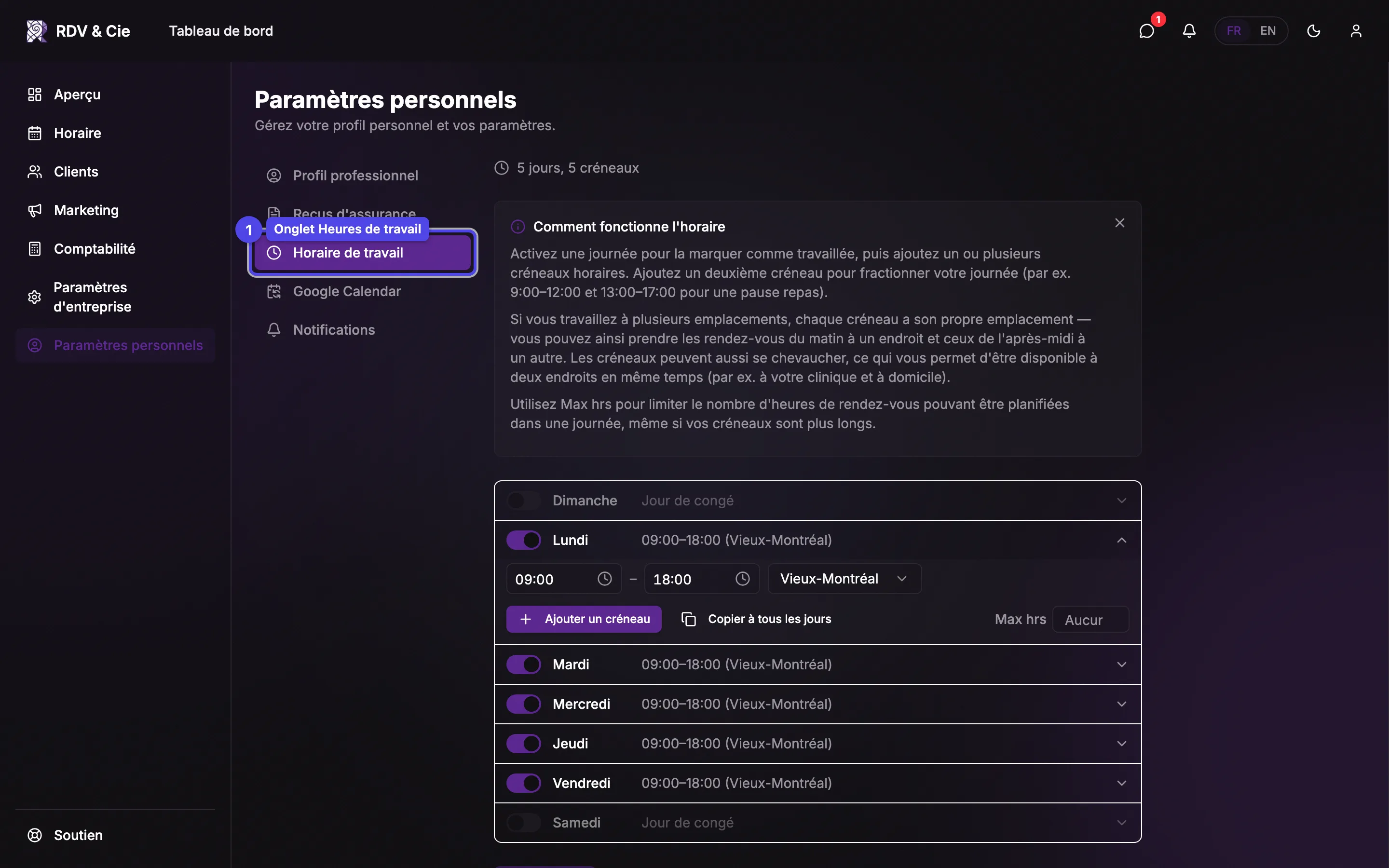The image size is (1389, 868).
Task: Click the Clients people icon
Action: [x=34, y=172]
